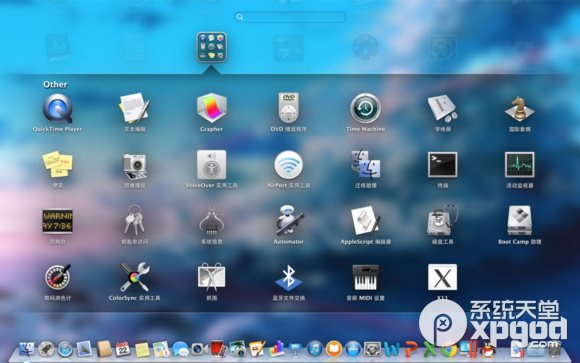Open Disk Utility
The image size is (580, 363).
click(442, 221)
